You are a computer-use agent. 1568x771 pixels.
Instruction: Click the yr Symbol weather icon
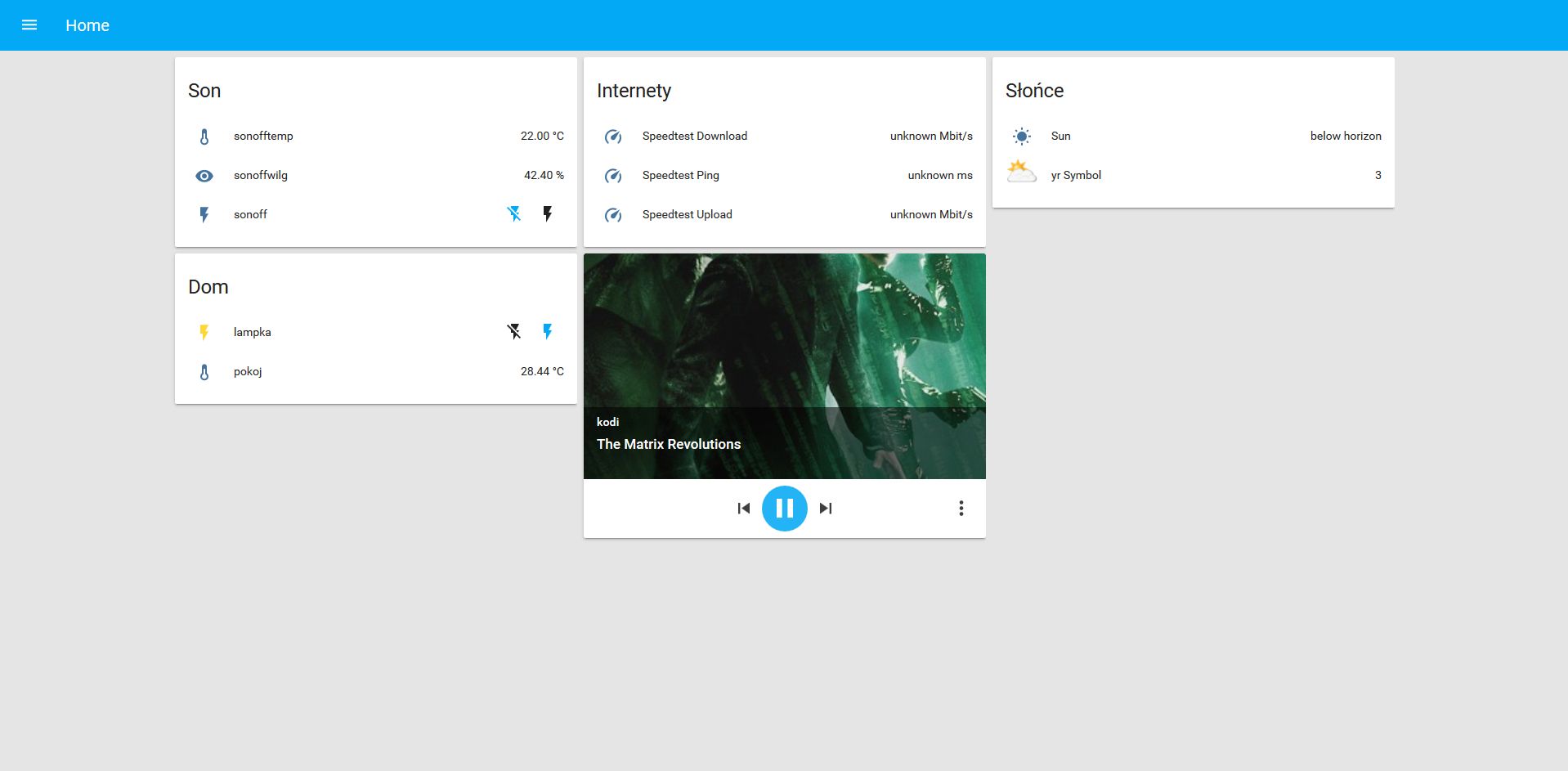point(1022,172)
